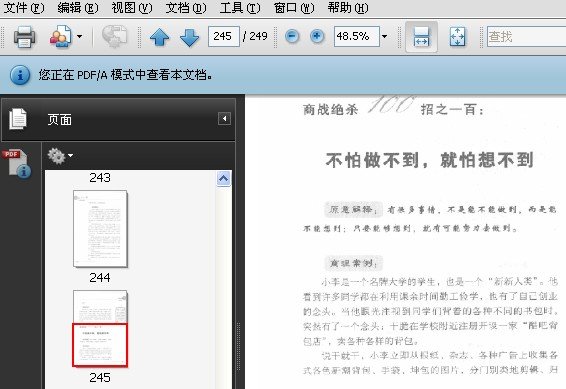Click the total pages text / 249
566x389 pixels.
[x=255, y=36]
